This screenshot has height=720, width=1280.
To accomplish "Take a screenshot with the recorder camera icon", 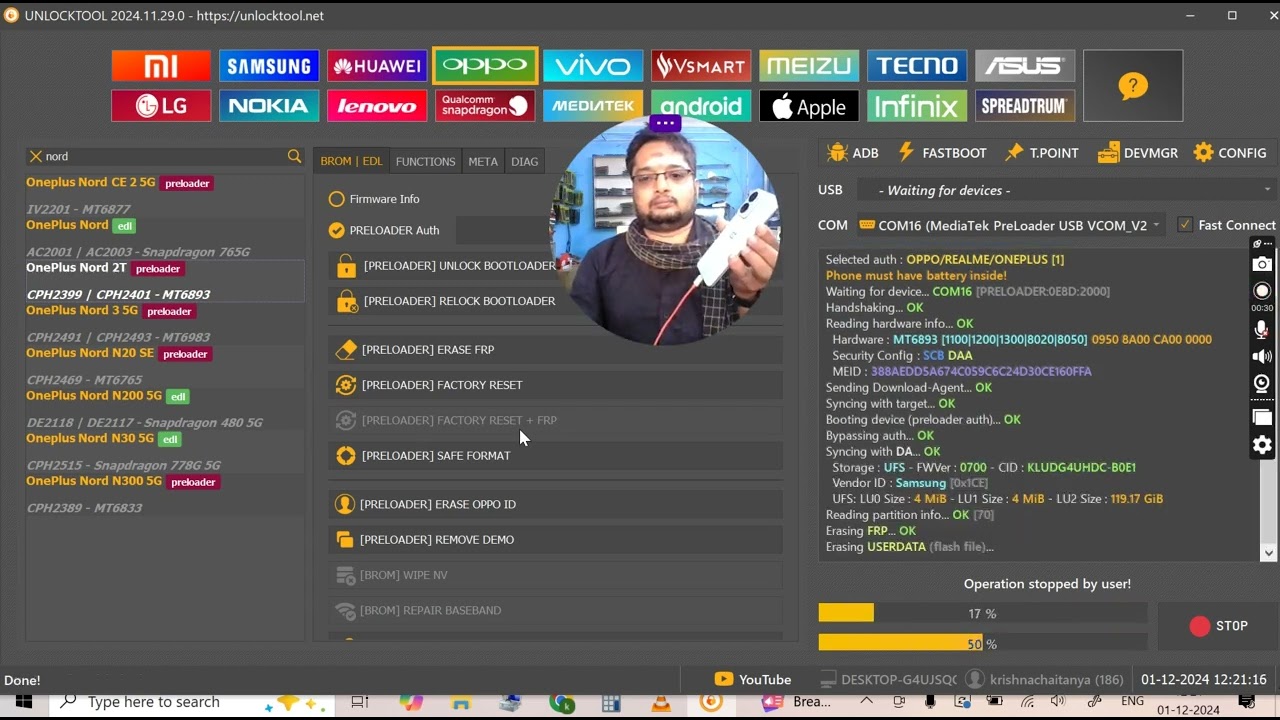I will click(x=1263, y=264).
